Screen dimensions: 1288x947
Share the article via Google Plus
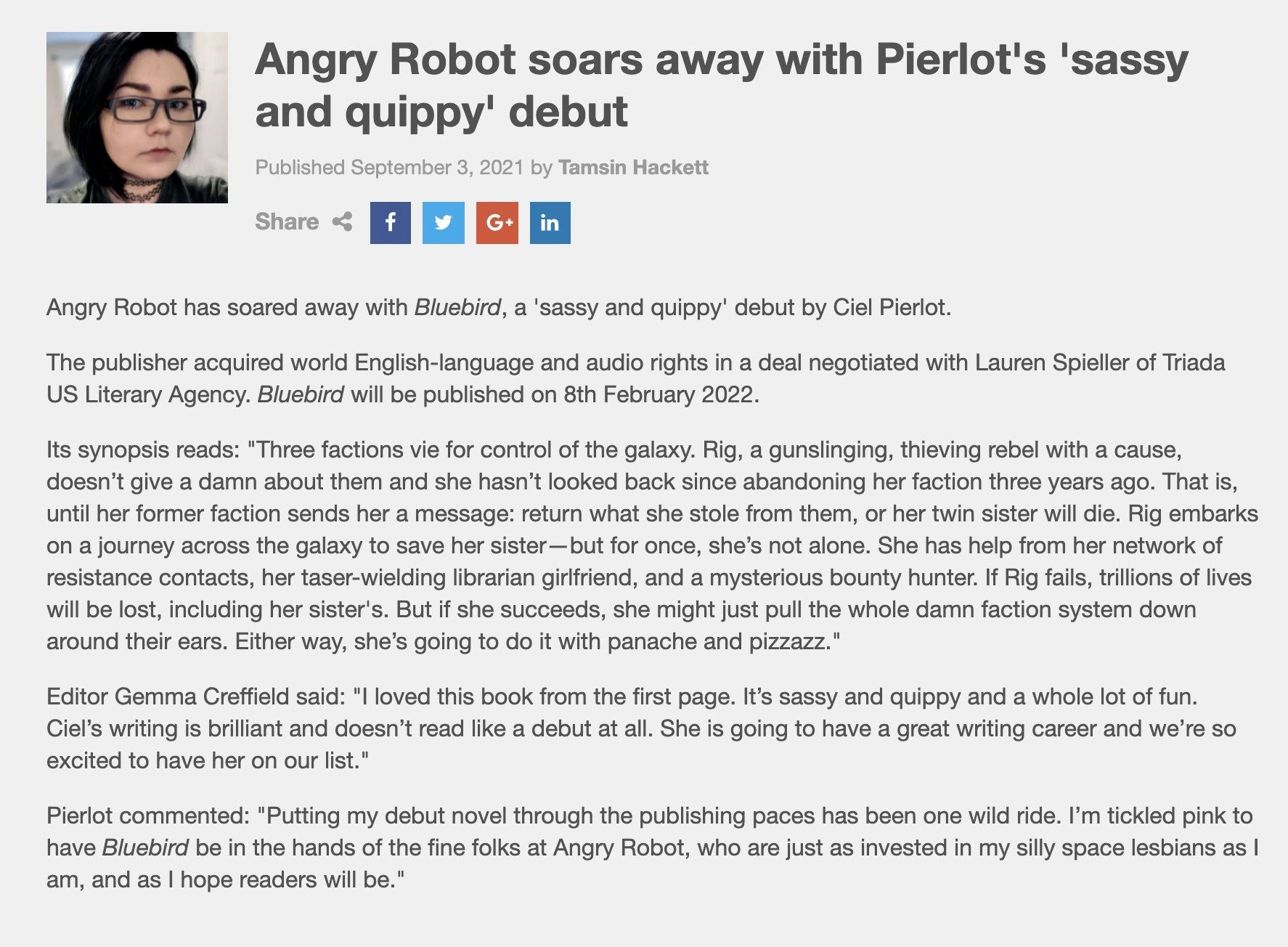497,222
